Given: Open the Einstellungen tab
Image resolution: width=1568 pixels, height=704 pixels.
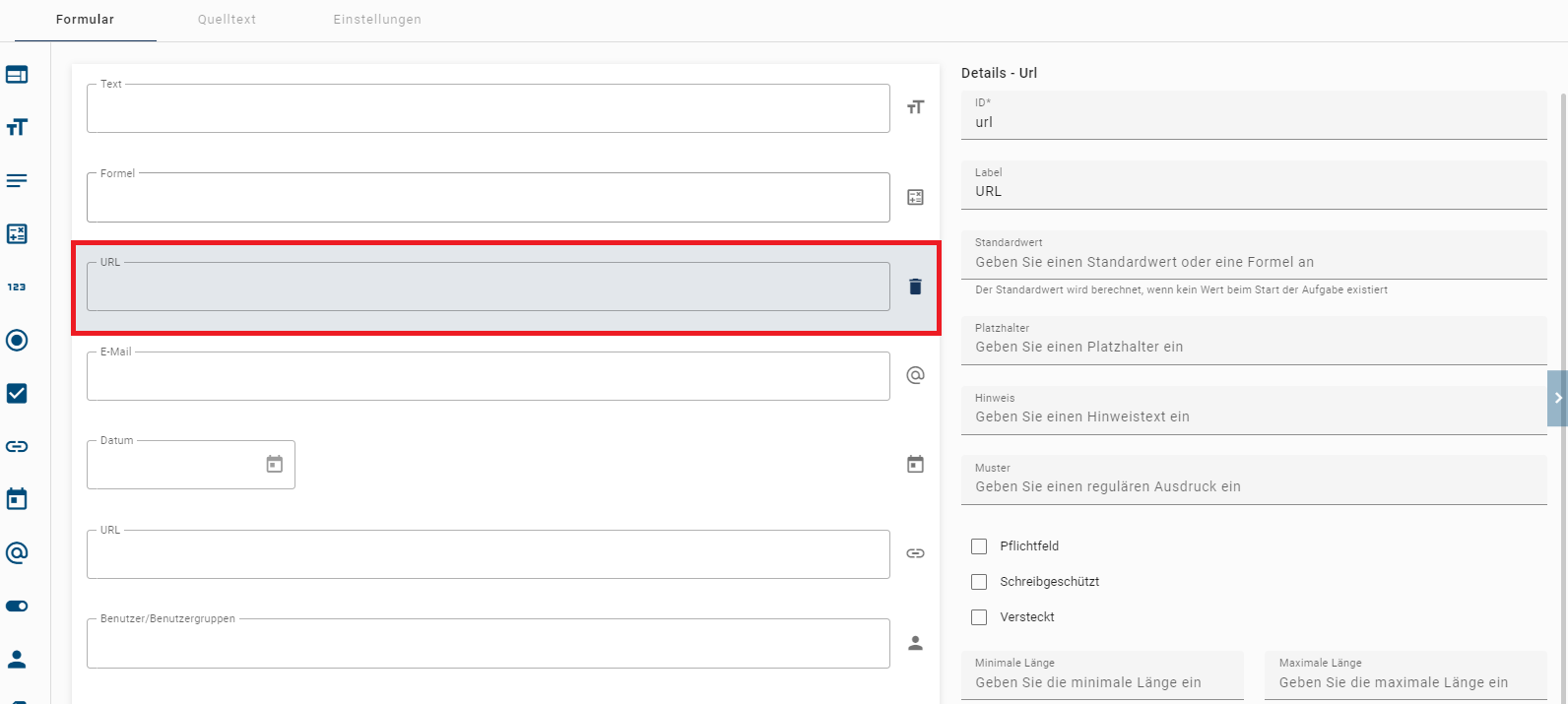Looking at the screenshot, I should coord(377,20).
